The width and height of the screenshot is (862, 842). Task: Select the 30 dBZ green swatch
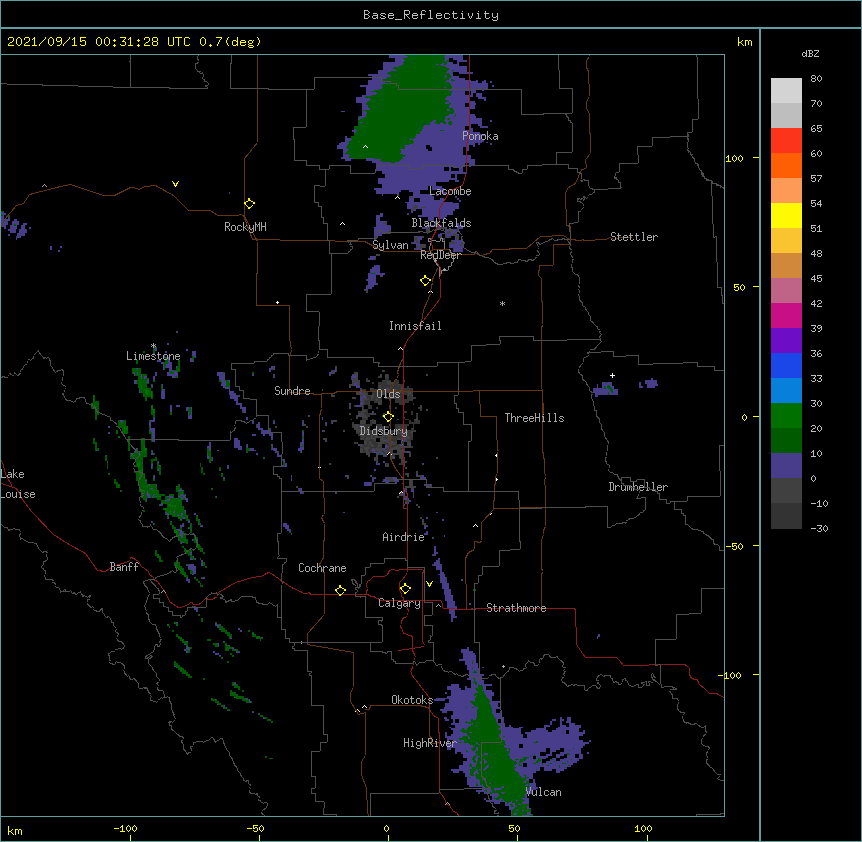coord(786,416)
